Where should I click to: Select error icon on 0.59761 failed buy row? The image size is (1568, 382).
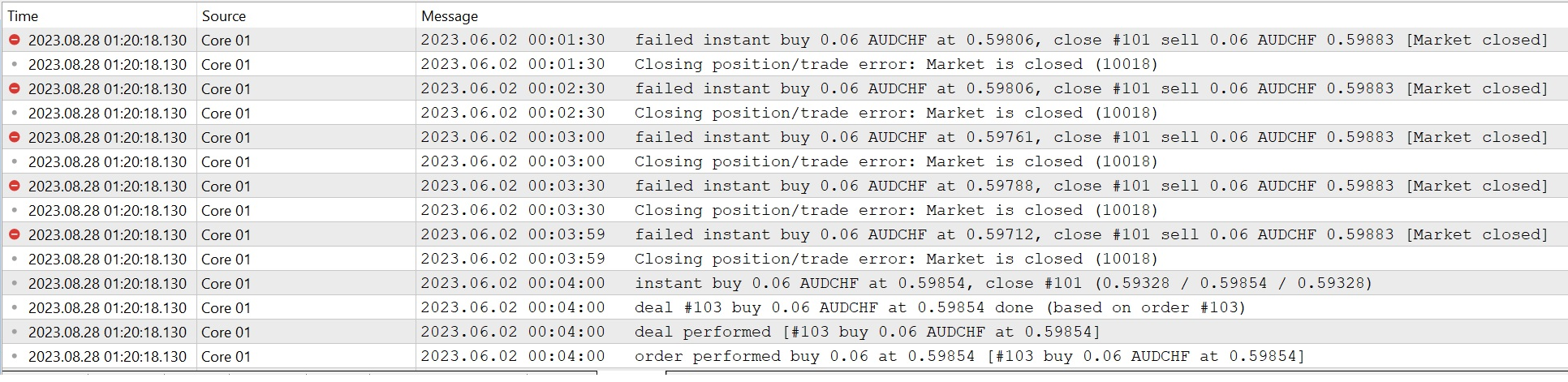(x=15, y=137)
